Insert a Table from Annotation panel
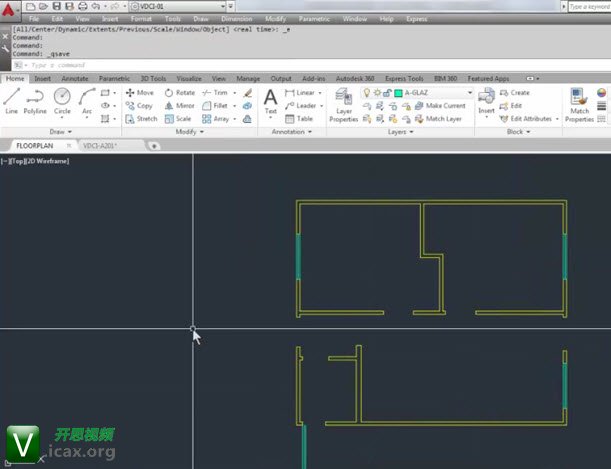 point(299,119)
